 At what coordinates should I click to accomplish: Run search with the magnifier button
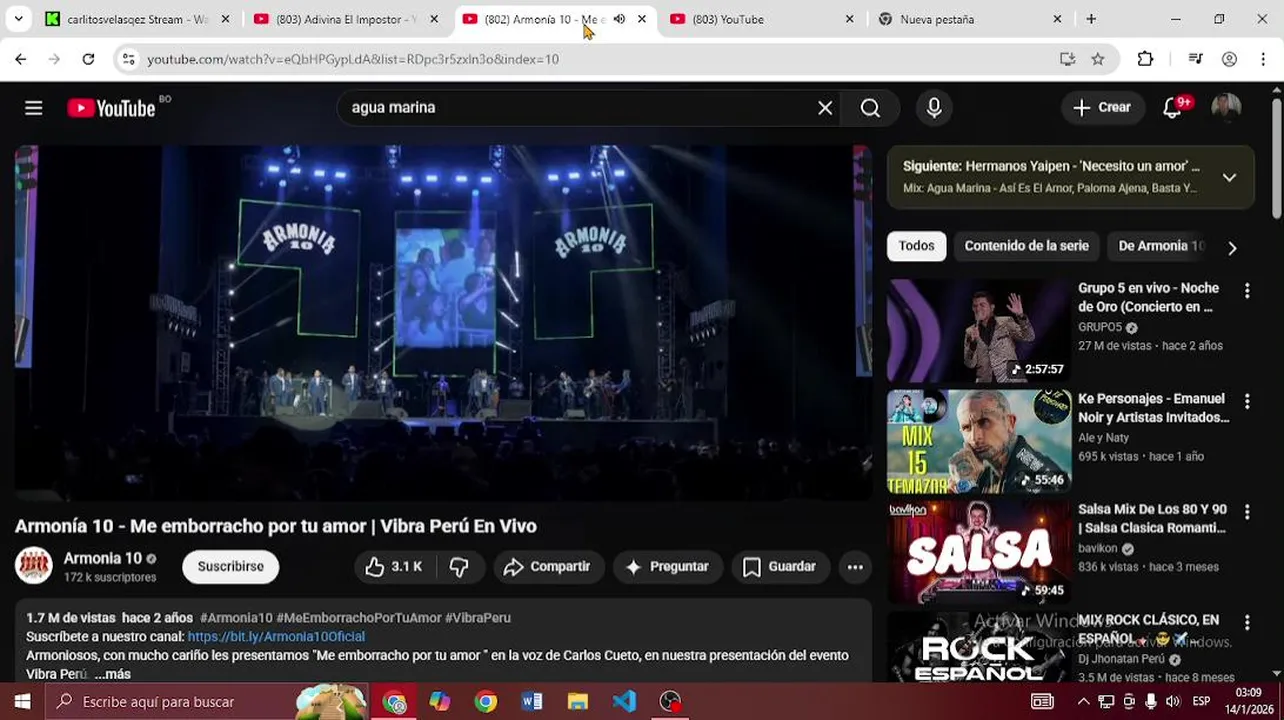(x=870, y=108)
